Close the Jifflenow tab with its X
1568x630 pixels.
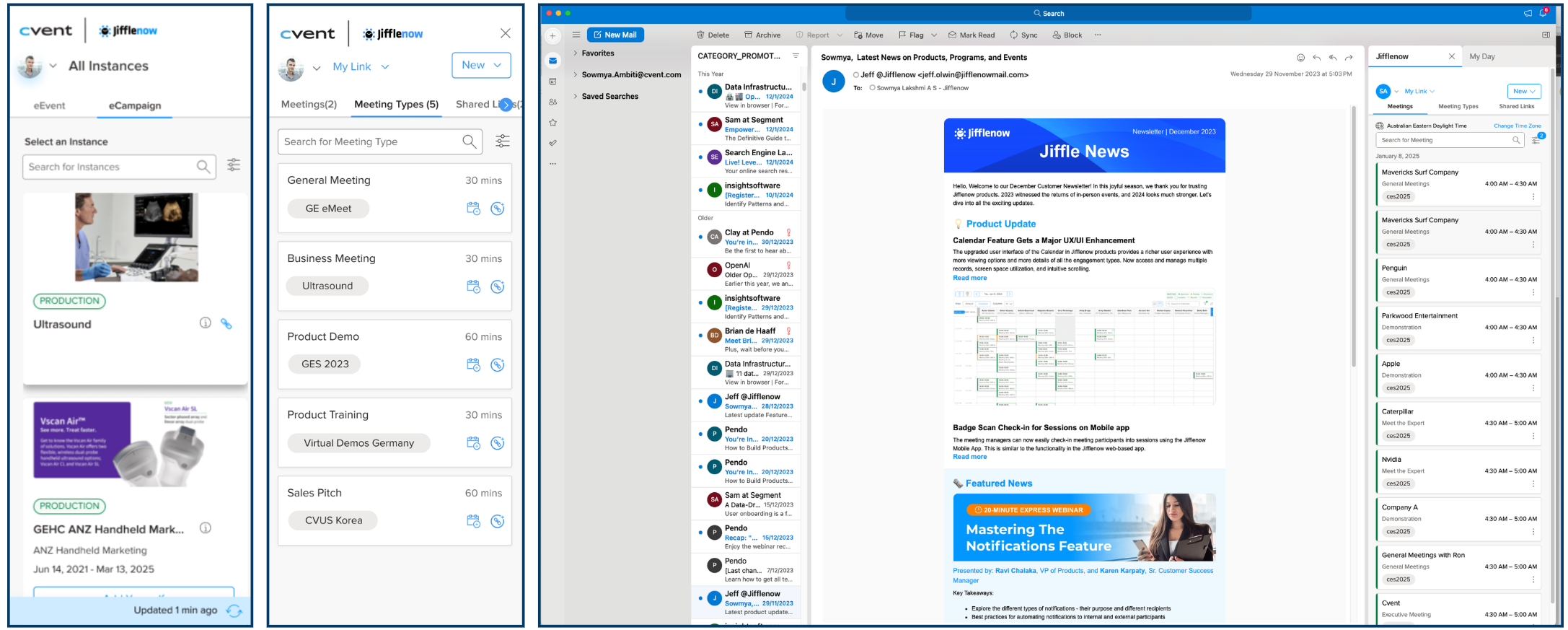click(x=1452, y=56)
